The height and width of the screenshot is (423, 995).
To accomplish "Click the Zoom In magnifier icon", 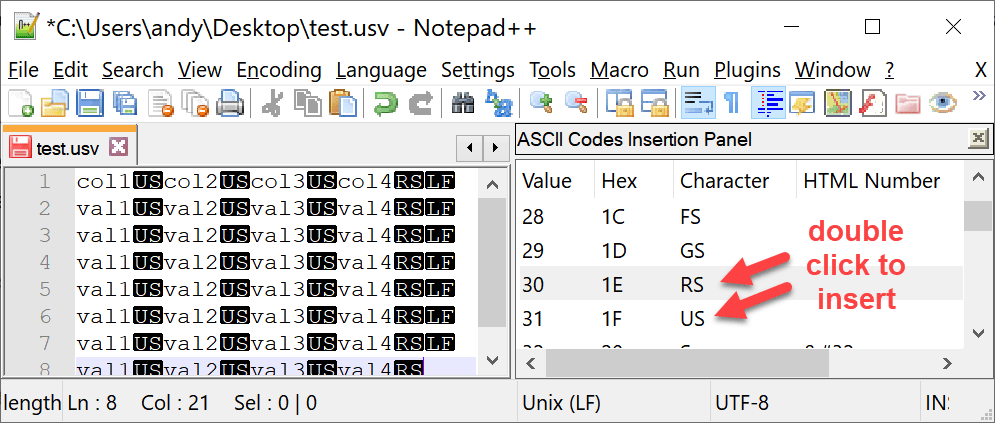I will click(541, 102).
